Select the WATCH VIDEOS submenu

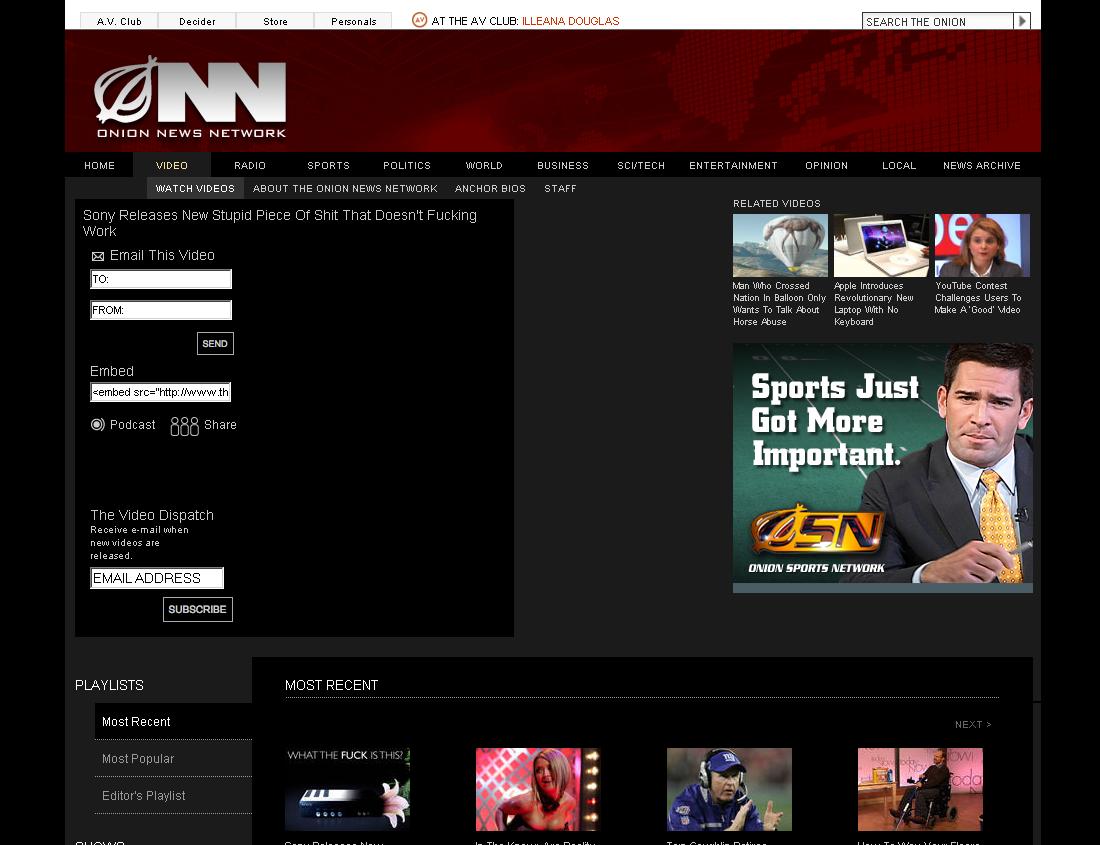pyautogui.click(x=195, y=189)
